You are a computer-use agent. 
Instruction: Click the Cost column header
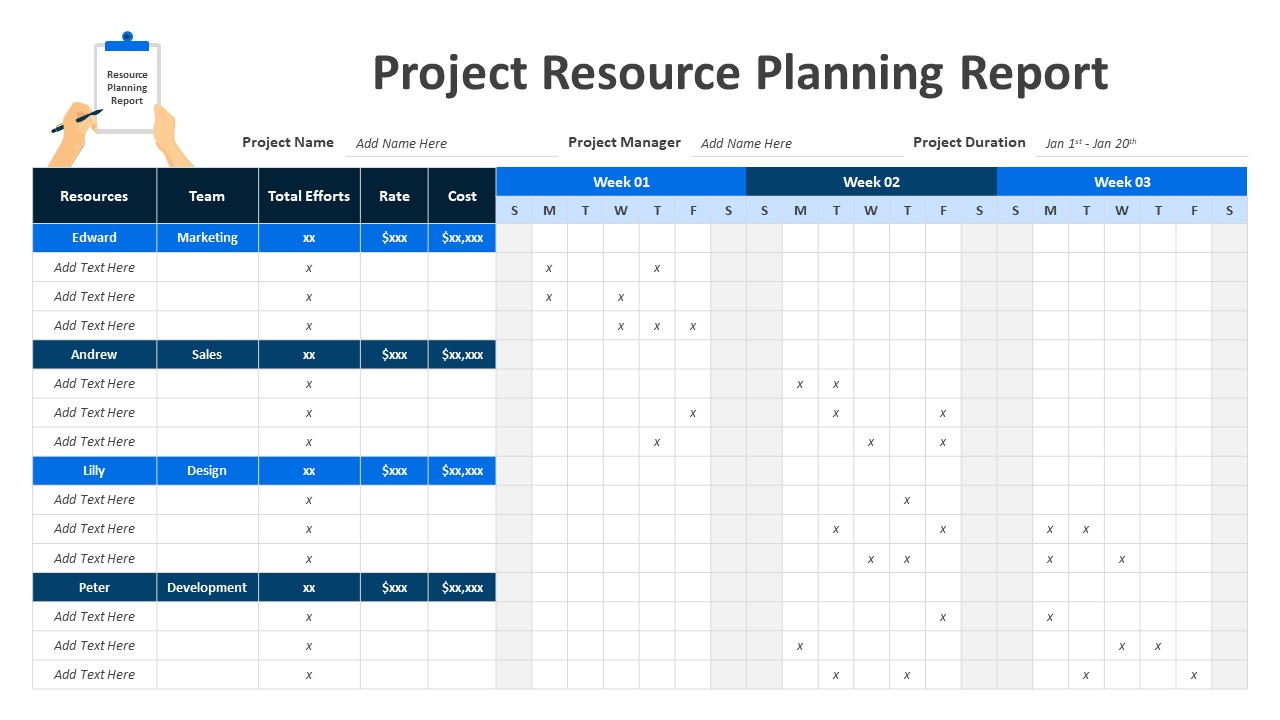coord(462,196)
